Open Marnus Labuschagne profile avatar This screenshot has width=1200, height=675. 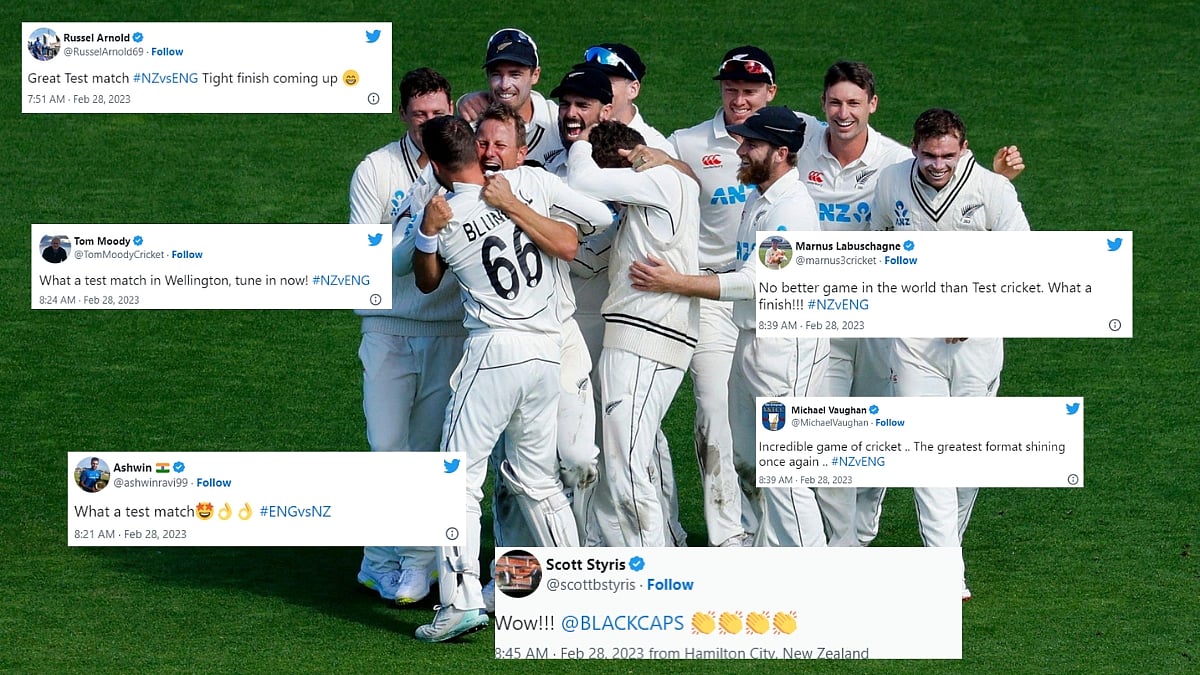pyautogui.click(x=776, y=253)
